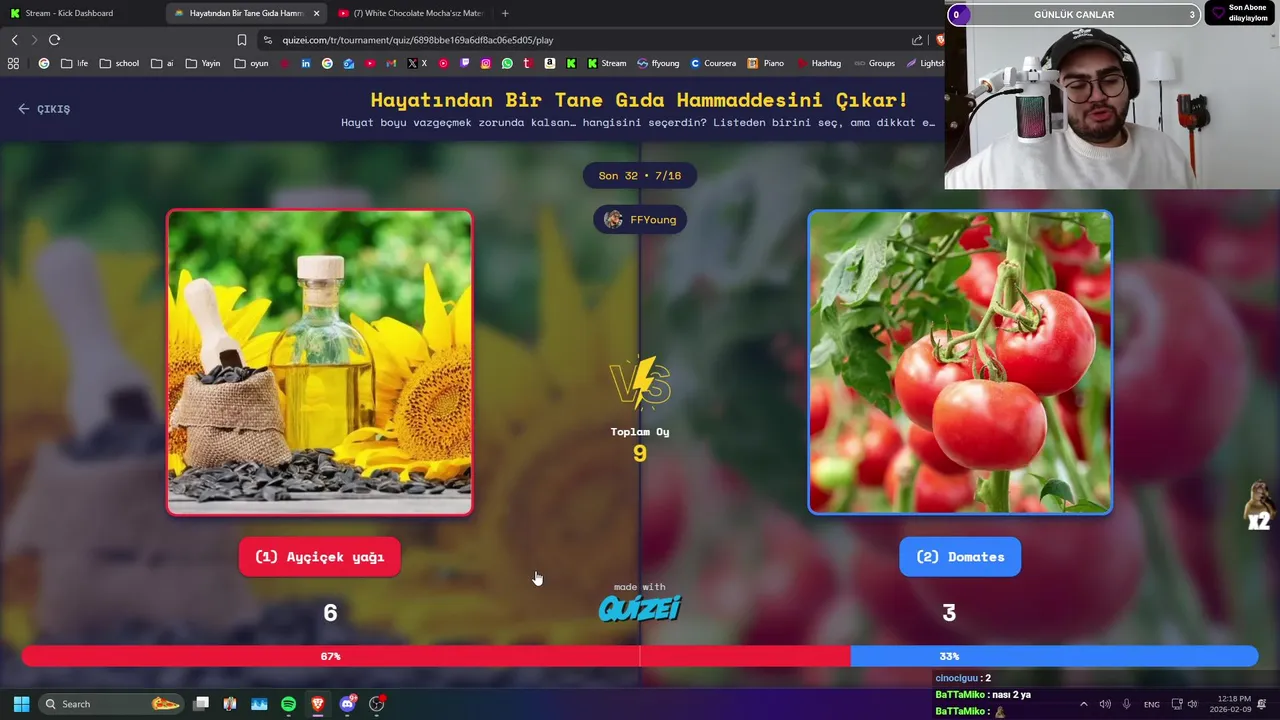Open the apps grid icon in bookmarks bar
The height and width of the screenshot is (720, 1280).
[x=13, y=63]
